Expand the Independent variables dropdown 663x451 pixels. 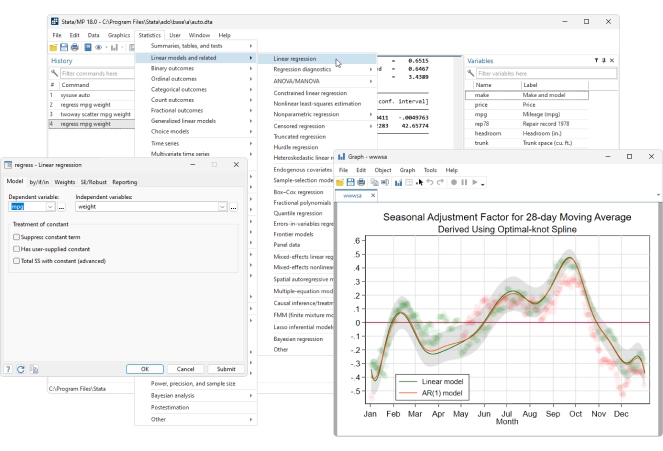pos(222,207)
